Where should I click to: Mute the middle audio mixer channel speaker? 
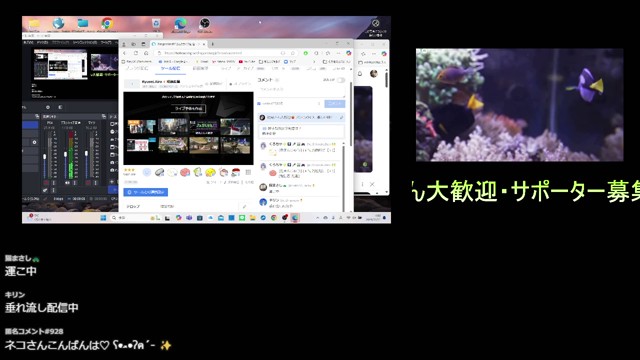(67, 183)
